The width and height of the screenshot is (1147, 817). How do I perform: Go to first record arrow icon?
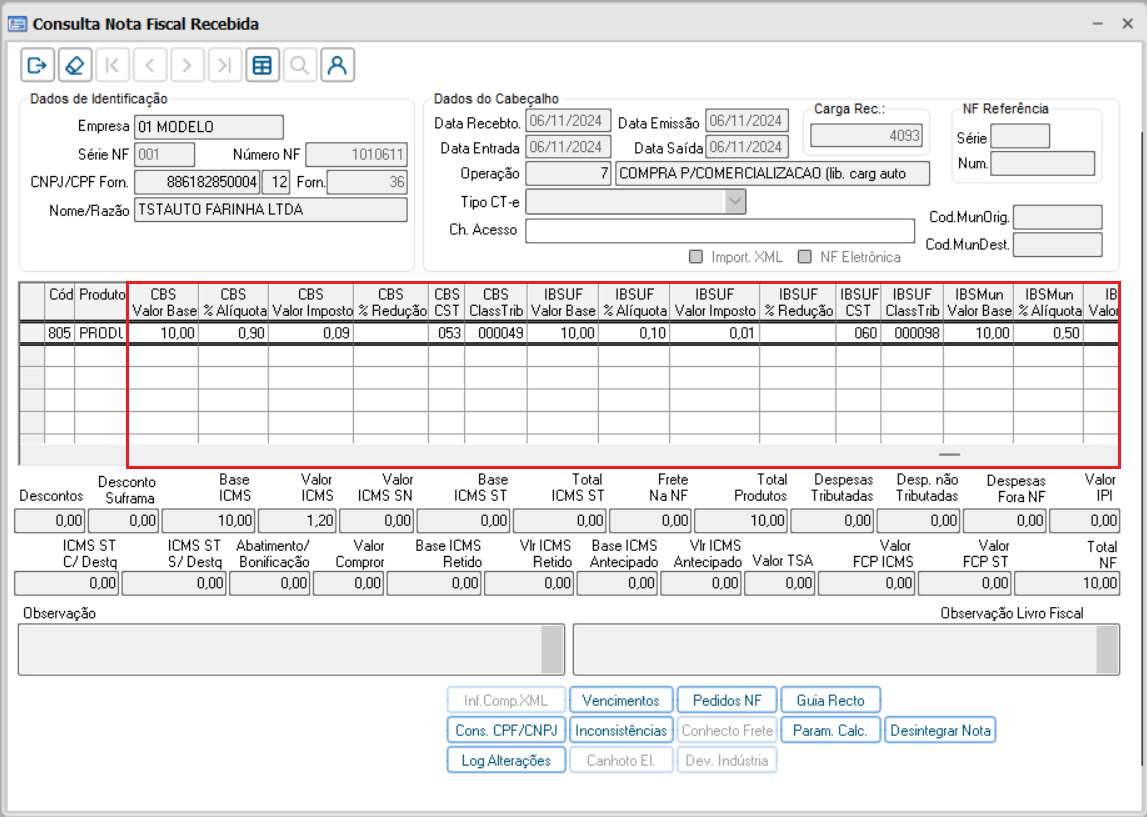[x=112, y=66]
